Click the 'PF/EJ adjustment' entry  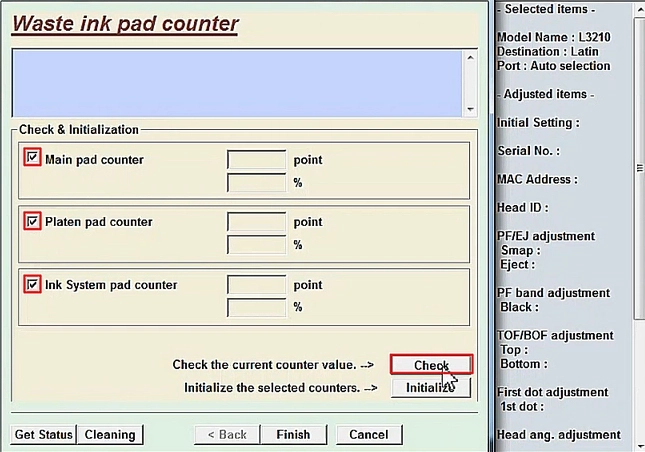pyautogui.click(x=546, y=236)
